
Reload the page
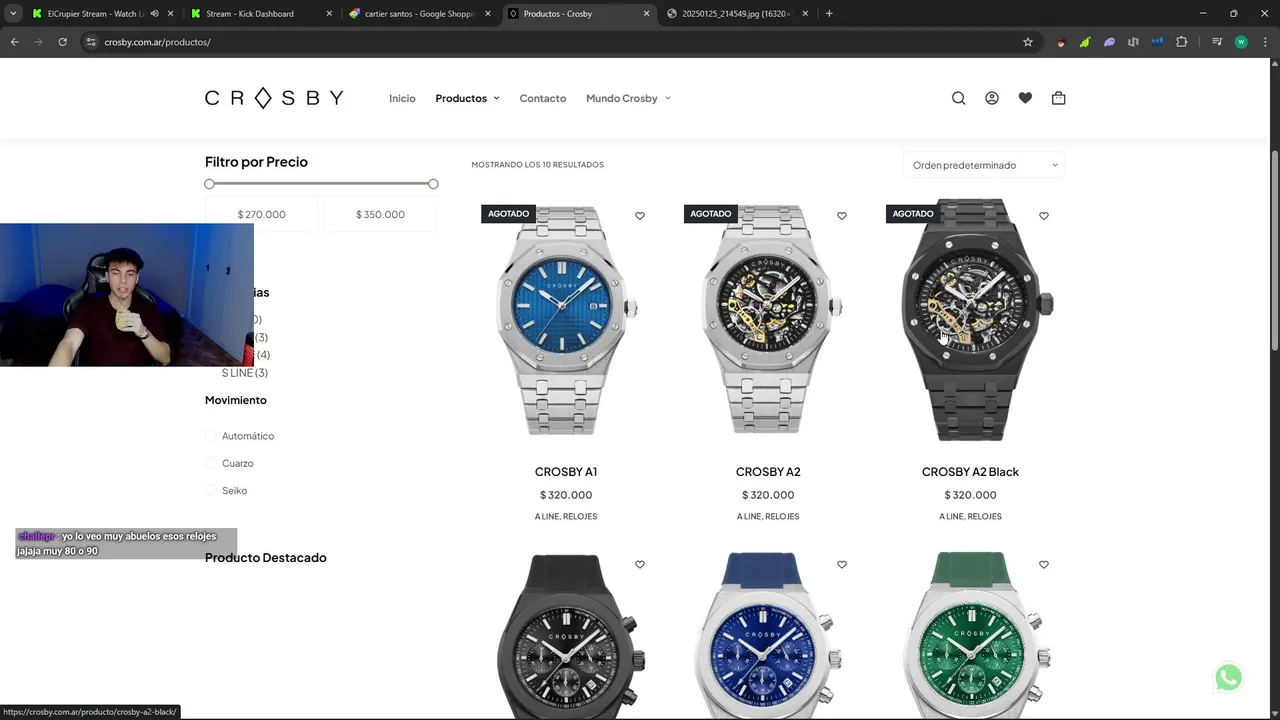coord(62,42)
